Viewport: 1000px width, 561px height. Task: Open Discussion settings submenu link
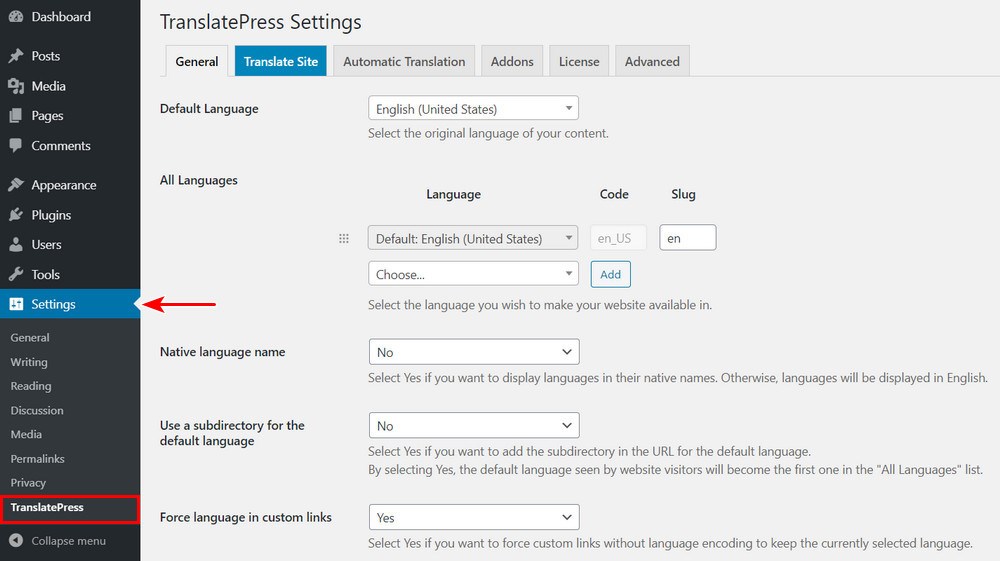[x=37, y=411]
